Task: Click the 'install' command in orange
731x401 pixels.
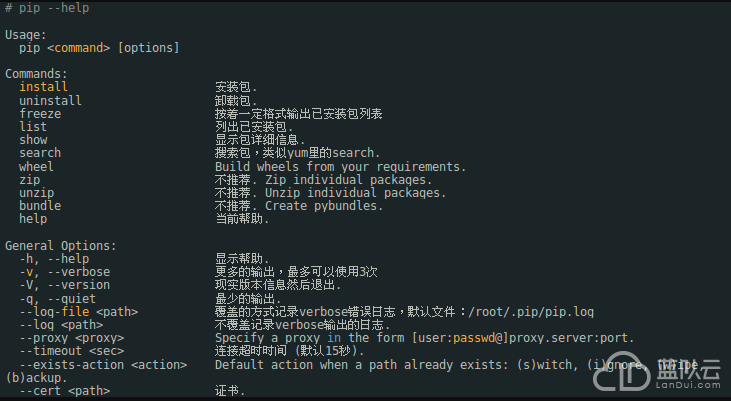Action: (x=43, y=87)
